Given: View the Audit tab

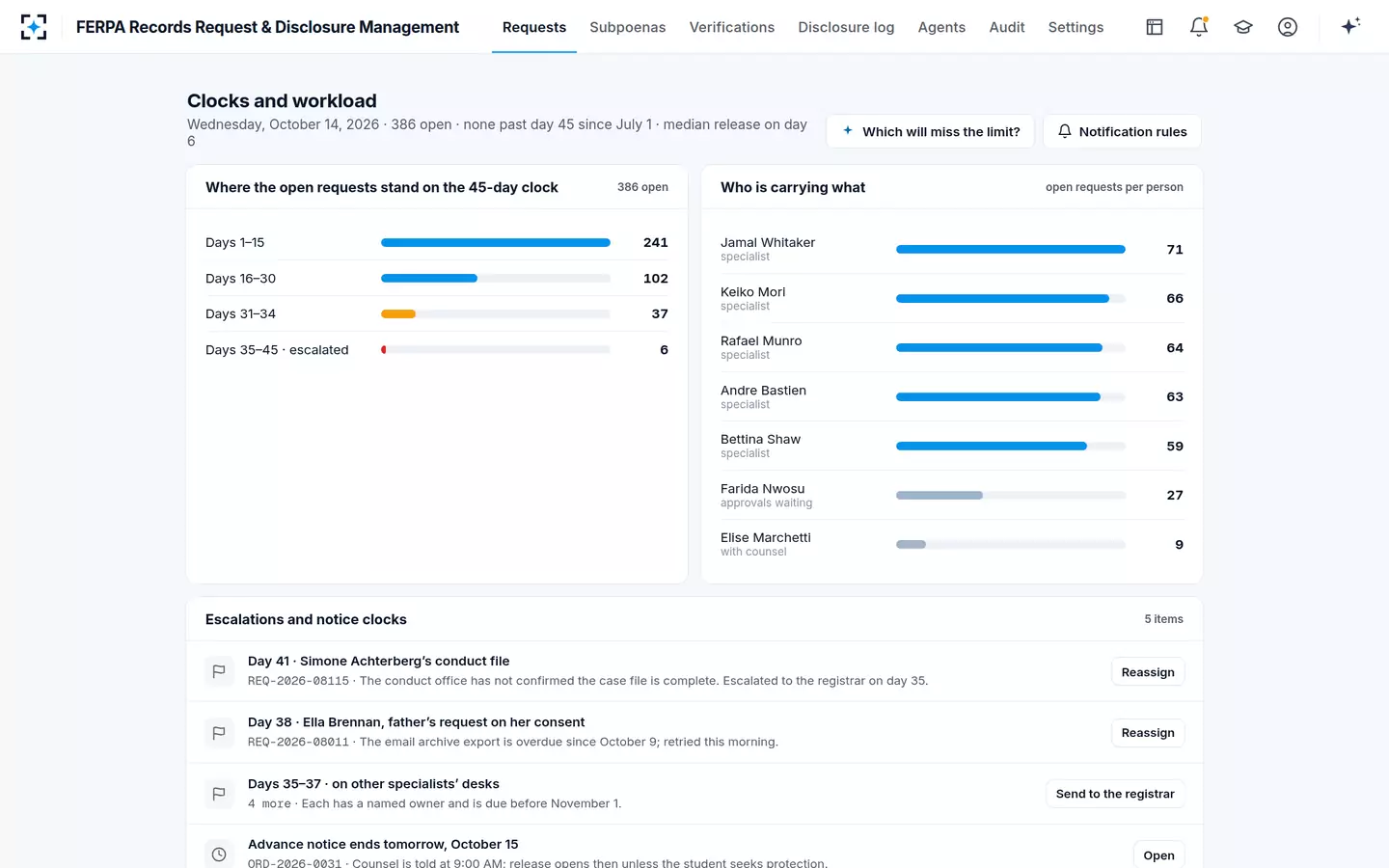Looking at the screenshot, I should pyautogui.click(x=1007, y=27).
